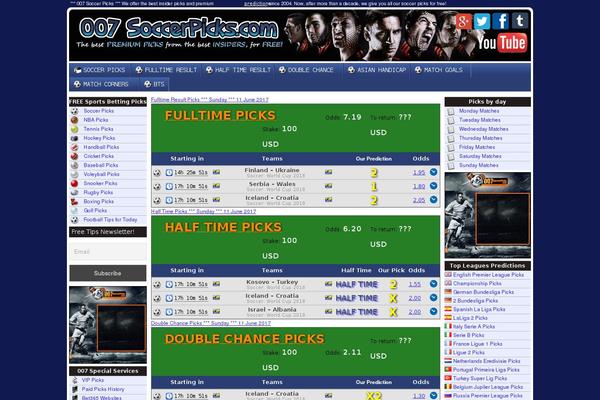
Task: Expand the Finland - Ukraine row arrow
Action: coord(433,172)
